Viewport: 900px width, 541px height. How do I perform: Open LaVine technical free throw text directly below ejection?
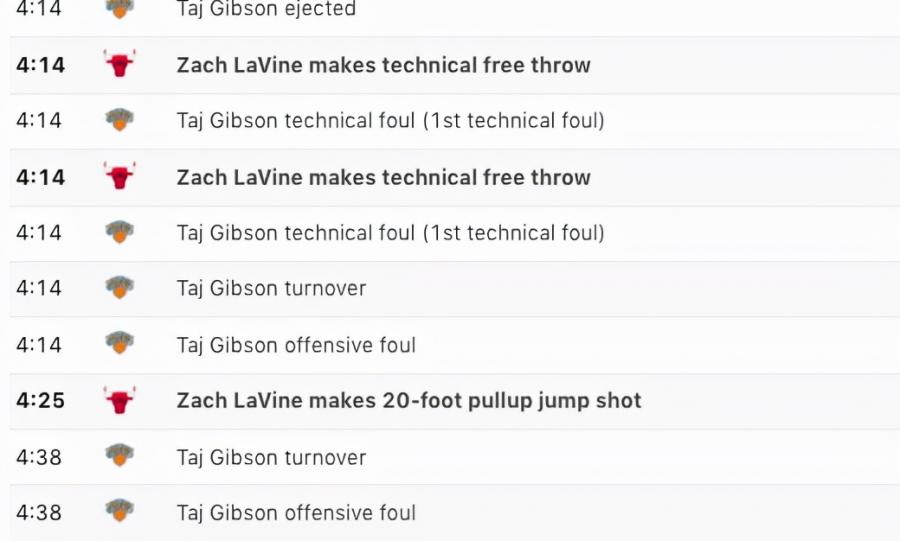pos(383,65)
